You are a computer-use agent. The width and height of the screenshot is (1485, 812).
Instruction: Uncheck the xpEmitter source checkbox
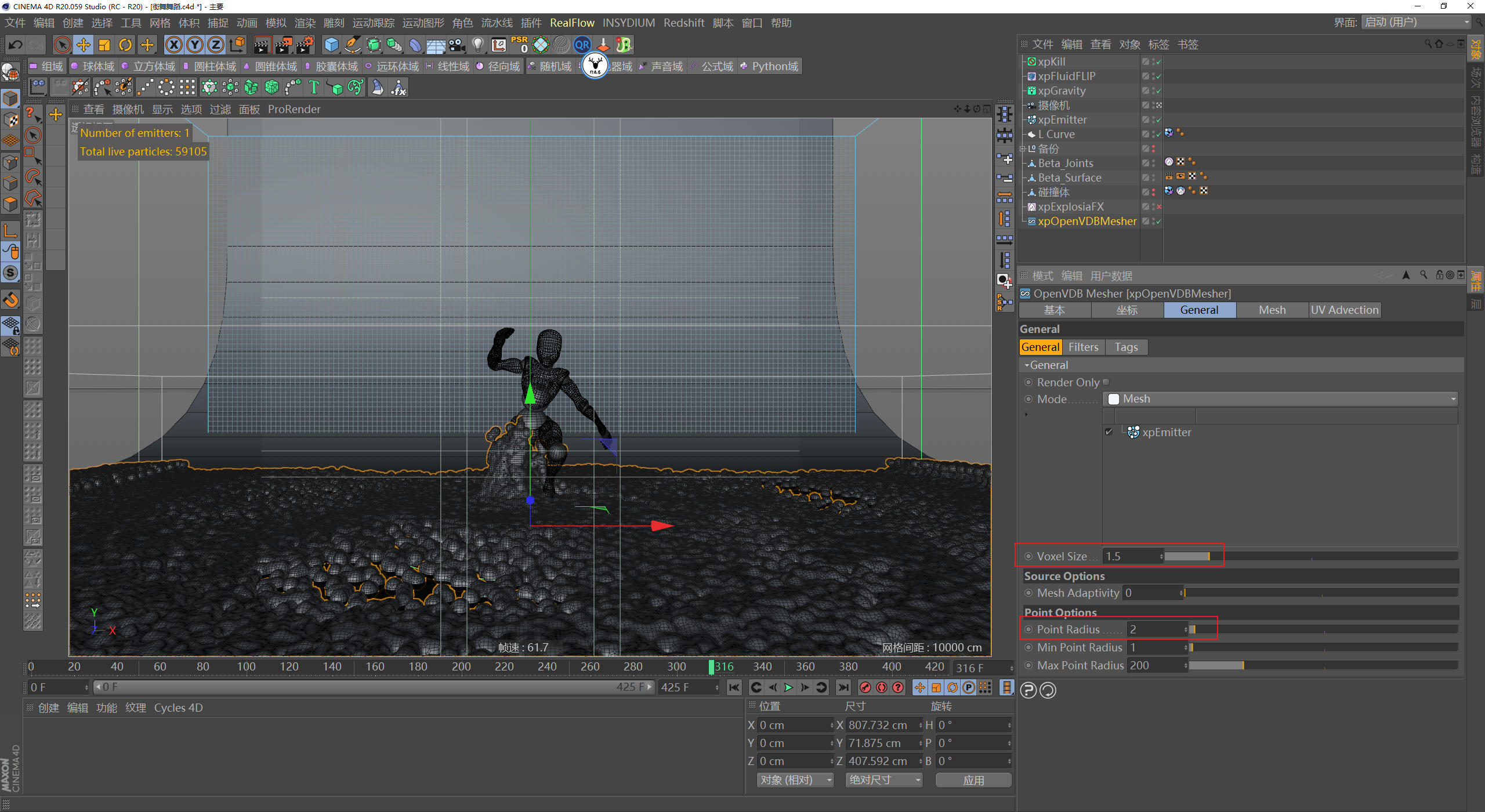point(1109,432)
